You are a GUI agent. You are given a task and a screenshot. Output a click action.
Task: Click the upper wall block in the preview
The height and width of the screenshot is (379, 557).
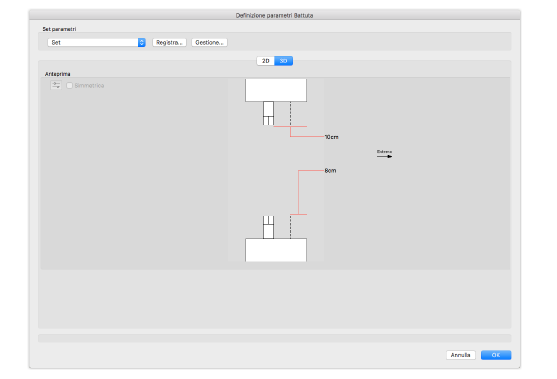tap(276, 90)
